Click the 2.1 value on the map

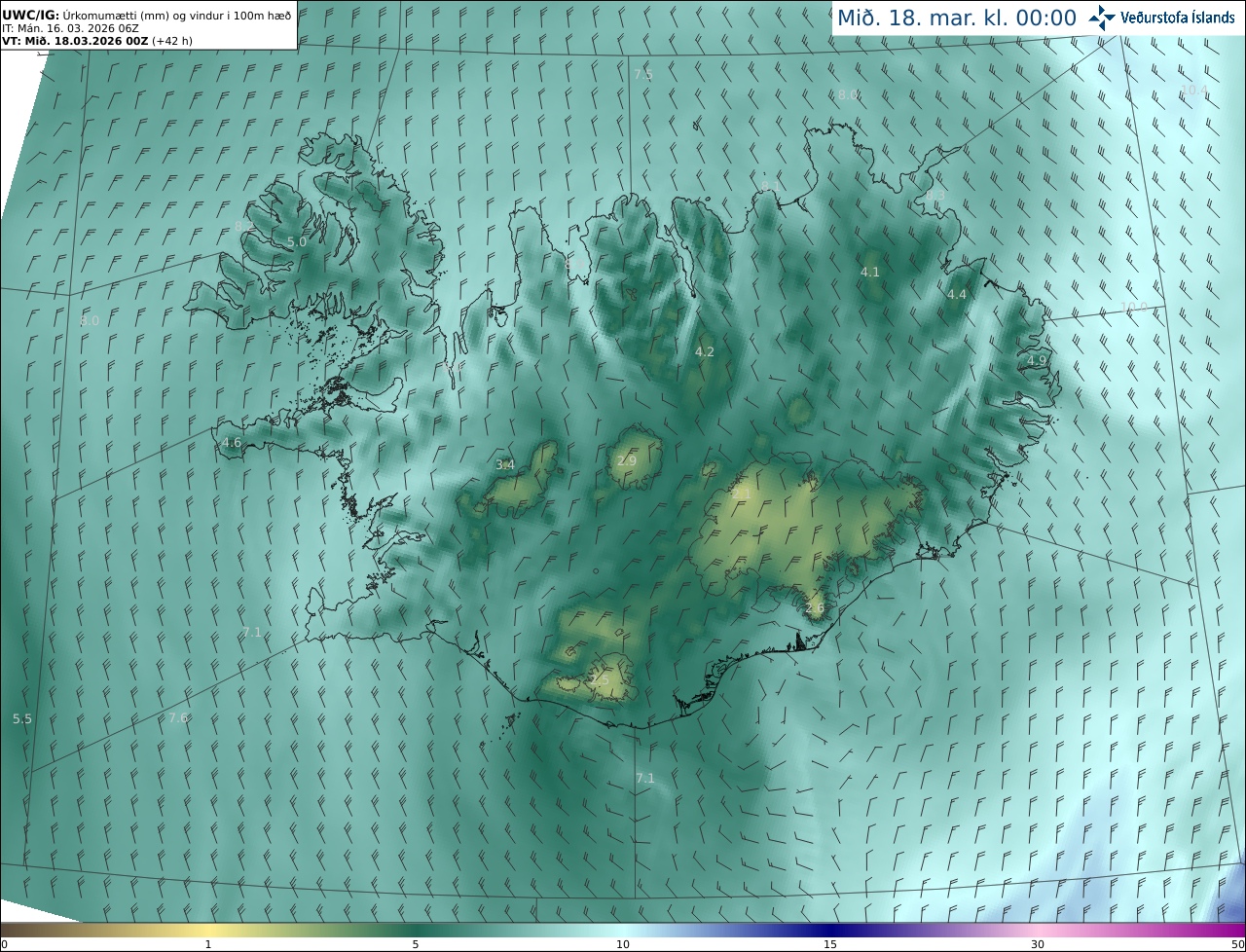742,494
